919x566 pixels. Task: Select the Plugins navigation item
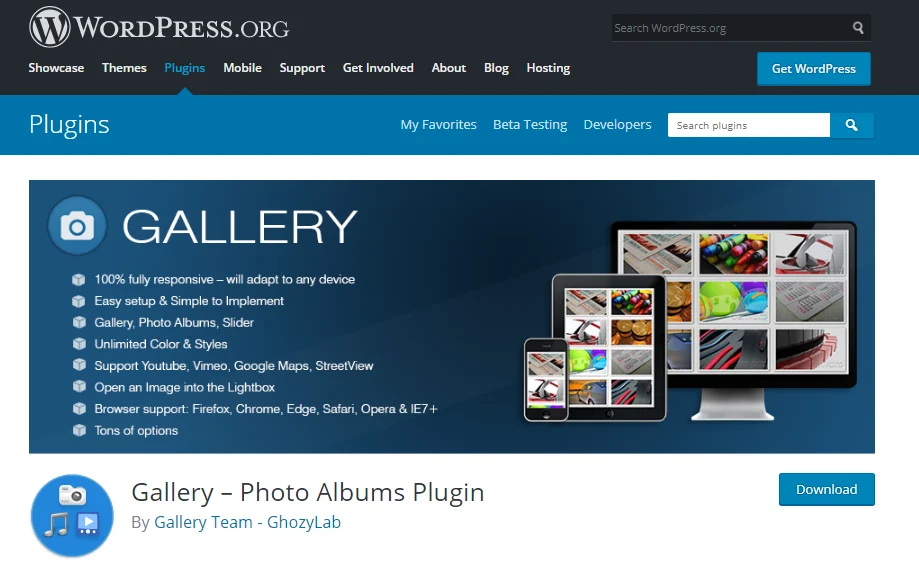pyautogui.click(x=185, y=68)
